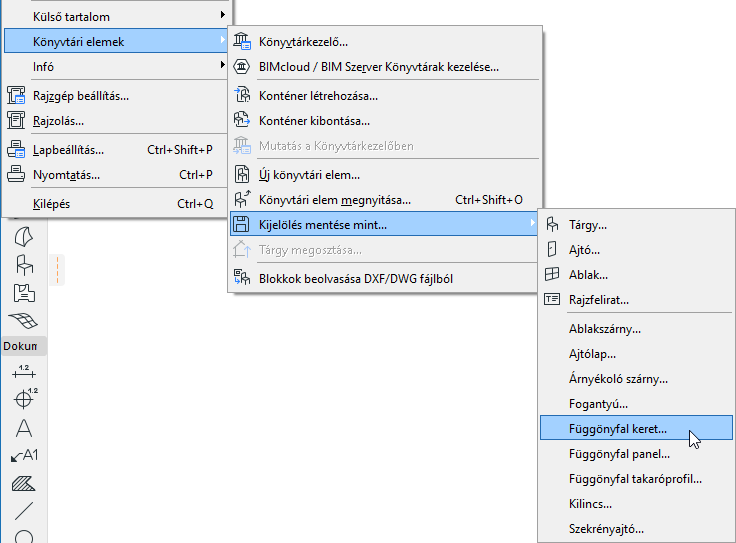The height and width of the screenshot is (543, 736).
Task: Select the Zone tool in toolbox
Action: (24, 293)
